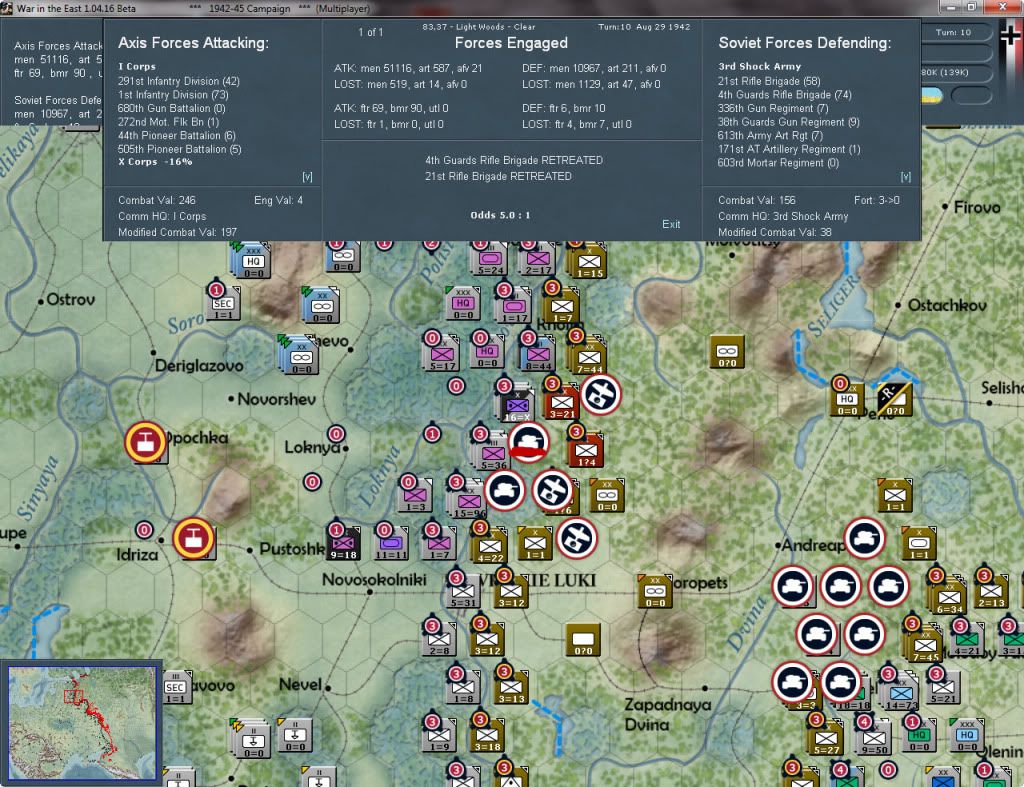1024x787 pixels.
Task: Click the 1st Infantry Division (73) entry
Action: (x=173, y=95)
